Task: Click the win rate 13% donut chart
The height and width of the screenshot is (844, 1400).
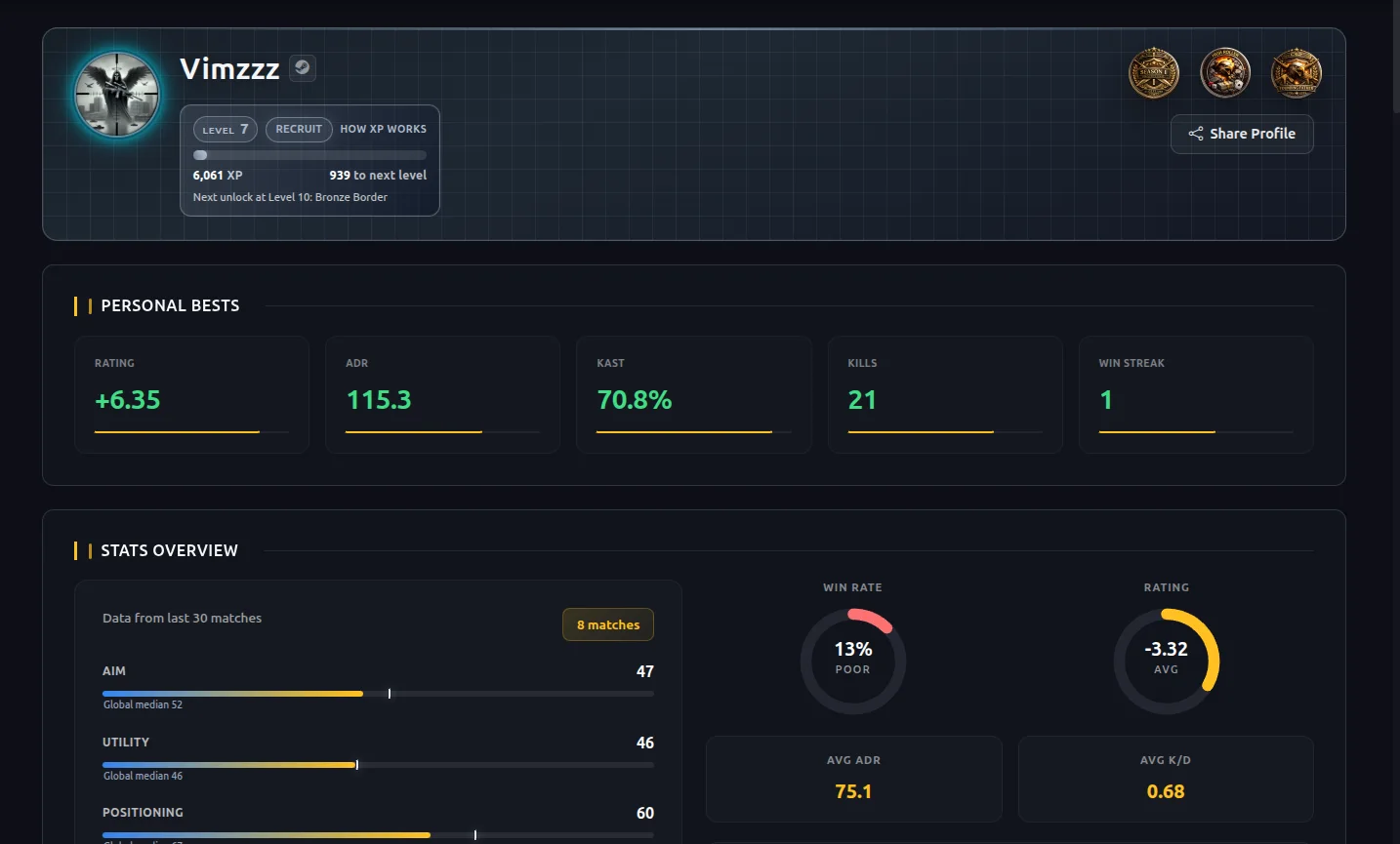Action: (852, 661)
